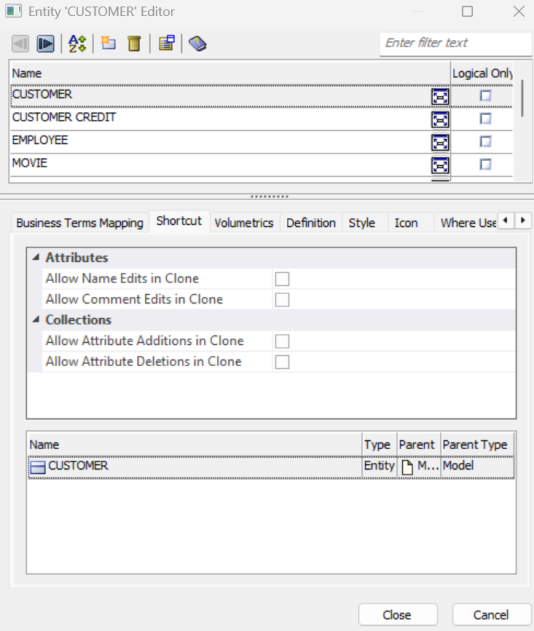Select the CUSTOMER row in the entity list
This screenshot has height=631, width=534.
(x=262, y=96)
